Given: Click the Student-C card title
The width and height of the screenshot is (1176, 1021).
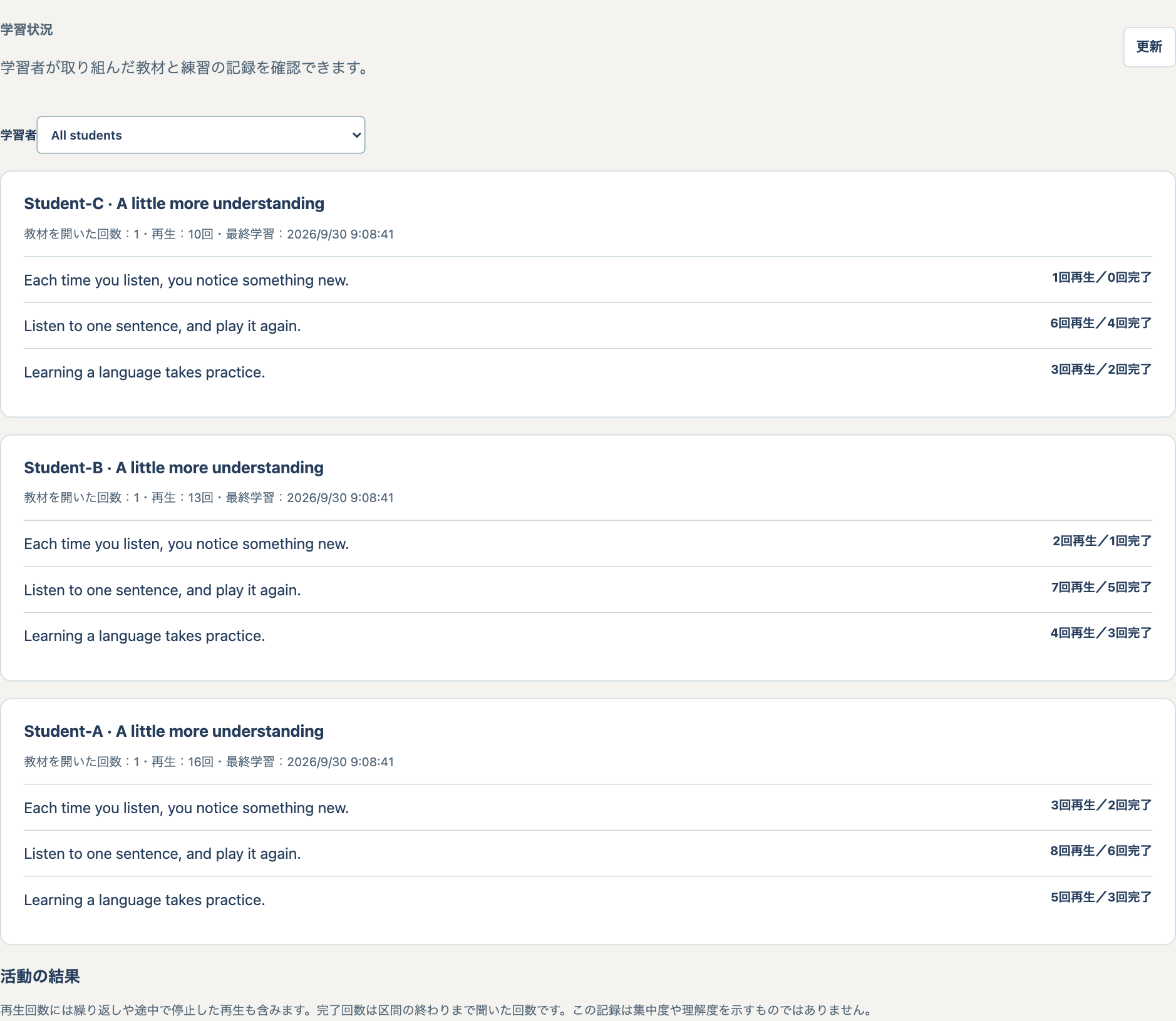Looking at the screenshot, I should pyautogui.click(x=174, y=203).
